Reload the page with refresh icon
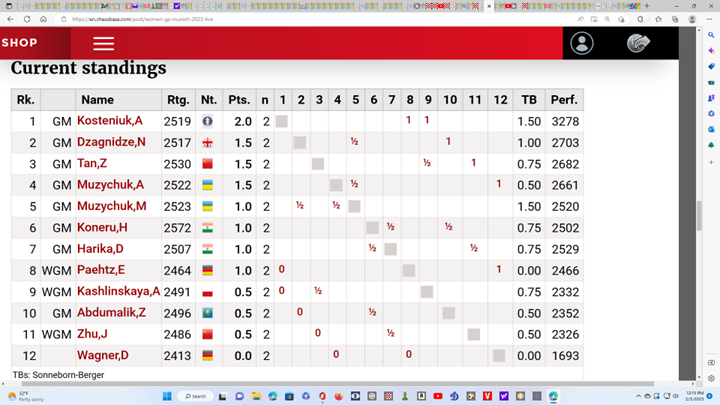Screen dimensions: 720x405 [x=27, y=19]
